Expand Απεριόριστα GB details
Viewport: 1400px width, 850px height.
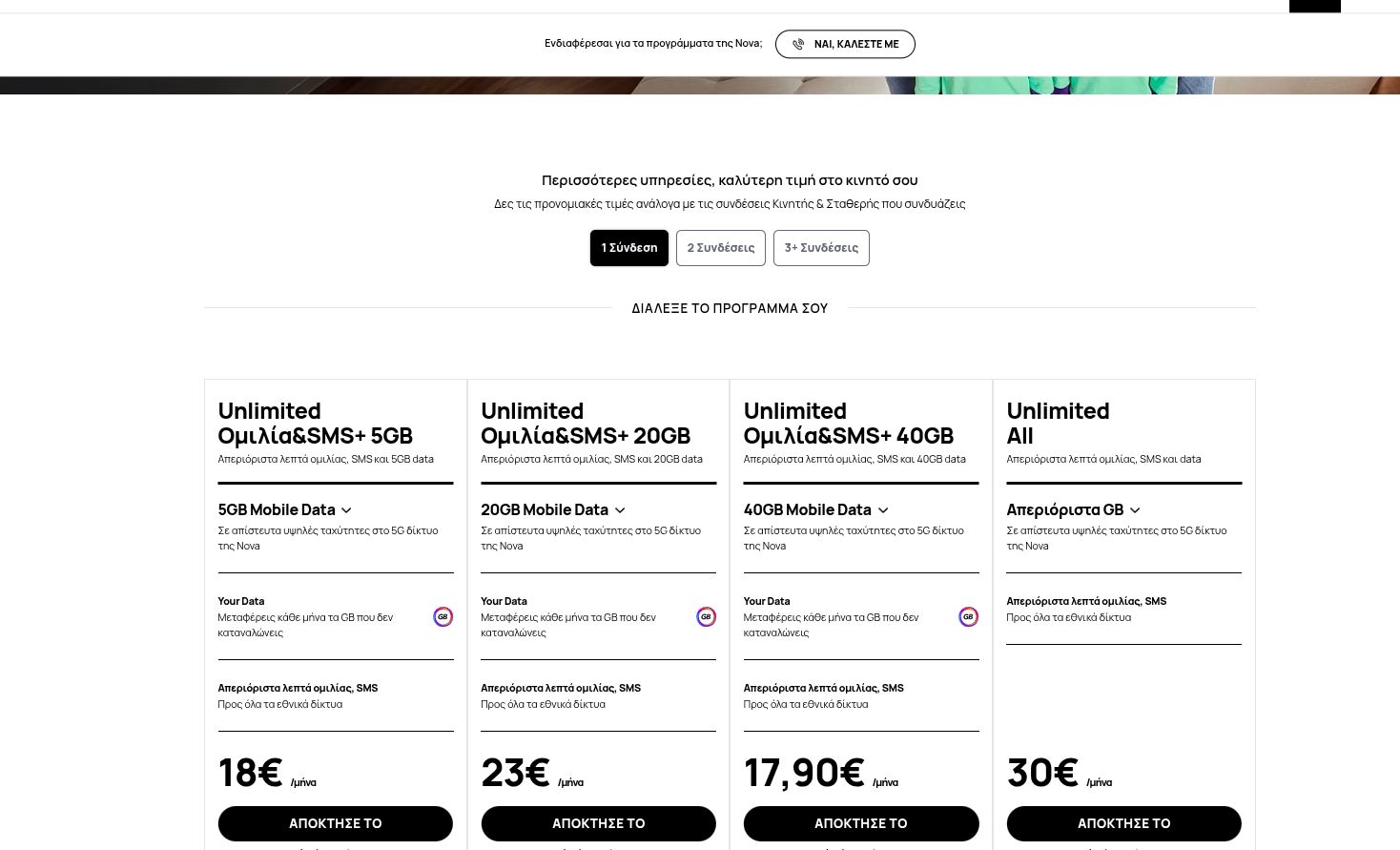(x=1135, y=510)
